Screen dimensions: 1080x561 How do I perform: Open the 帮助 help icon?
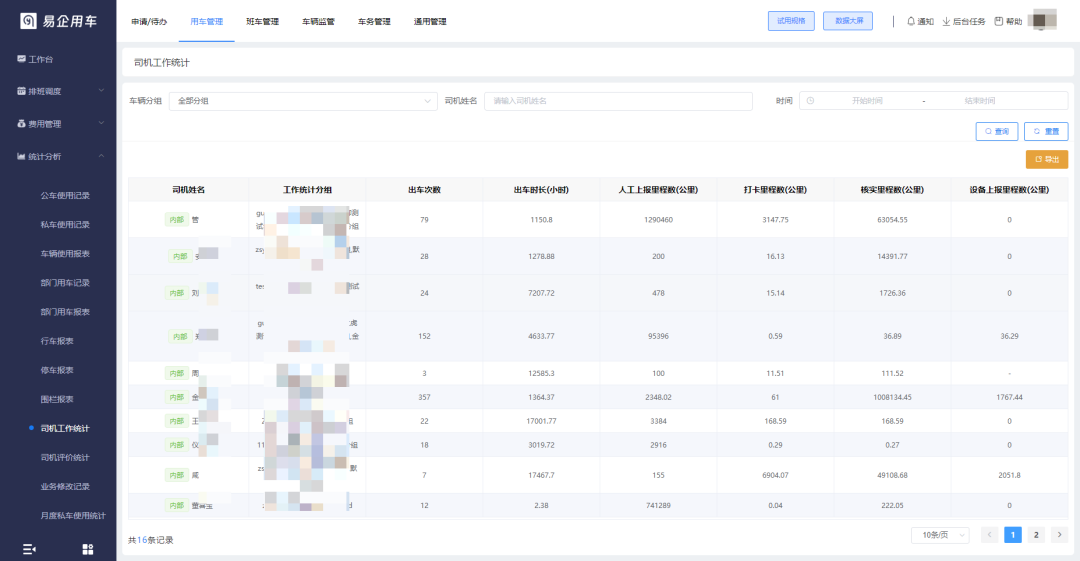[1008, 21]
